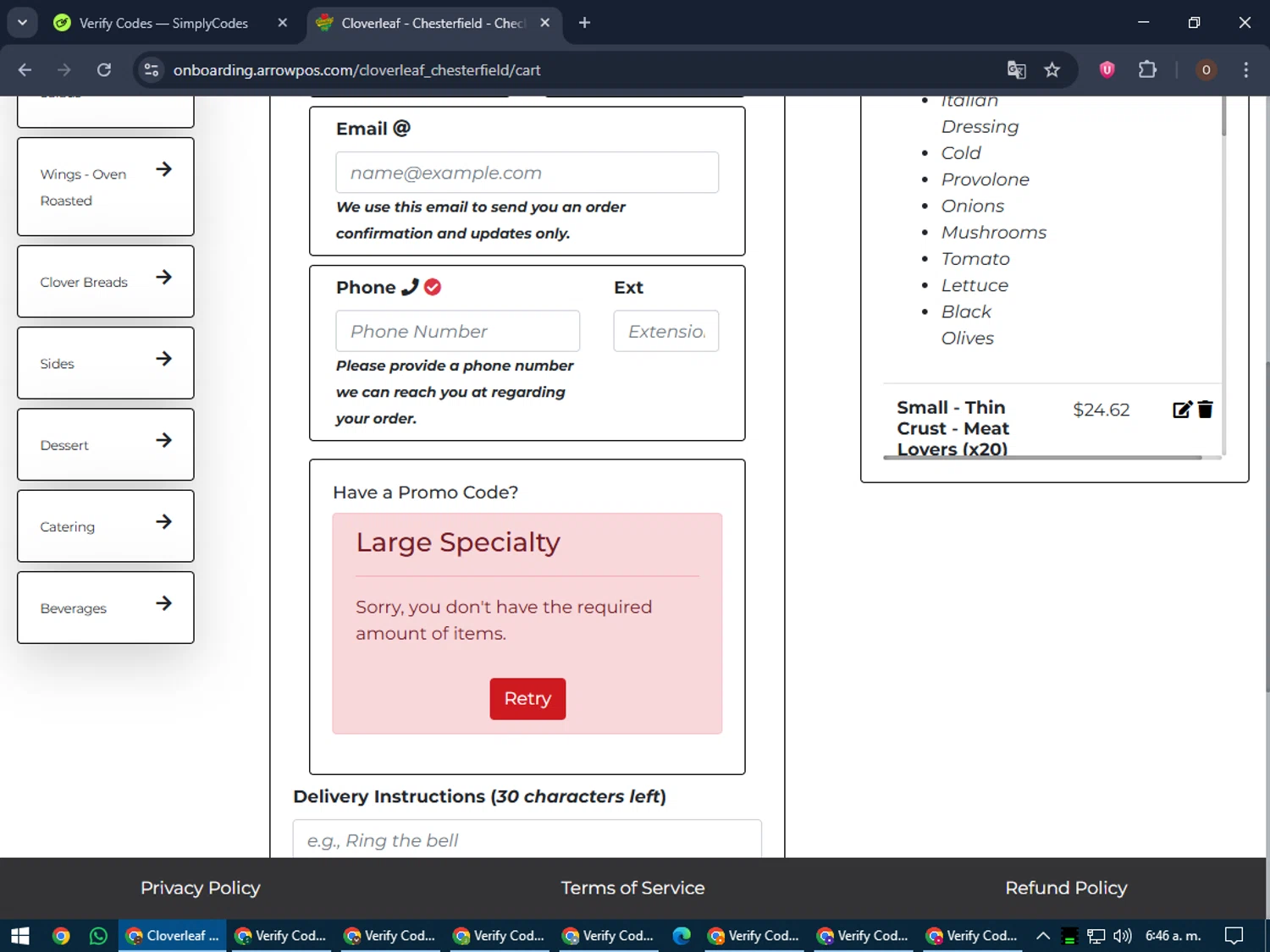Open the network icon in system tray
The width and height of the screenshot is (1270, 952).
coord(1096,936)
